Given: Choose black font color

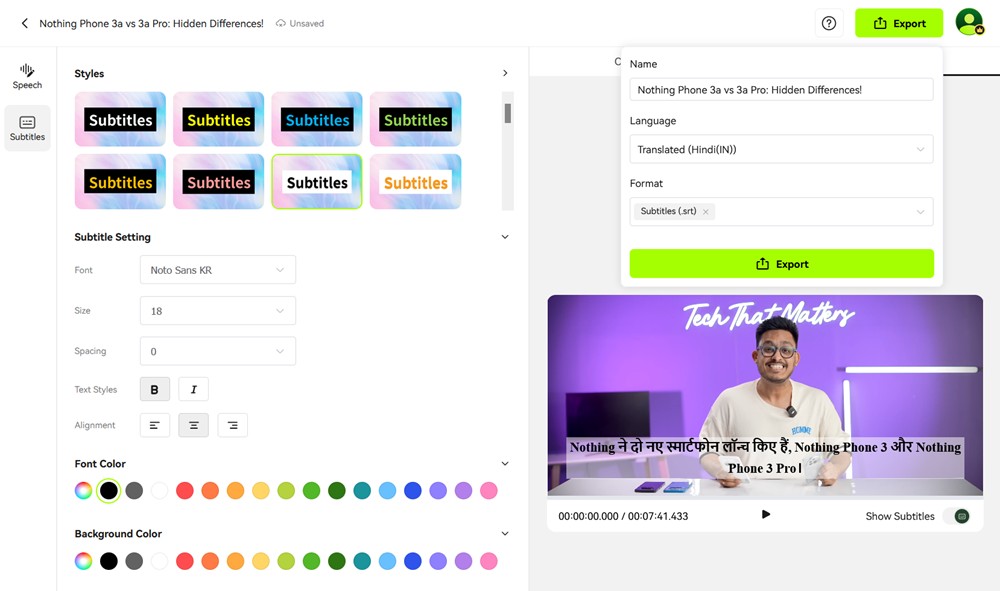Looking at the screenshot, I should 109,490.
